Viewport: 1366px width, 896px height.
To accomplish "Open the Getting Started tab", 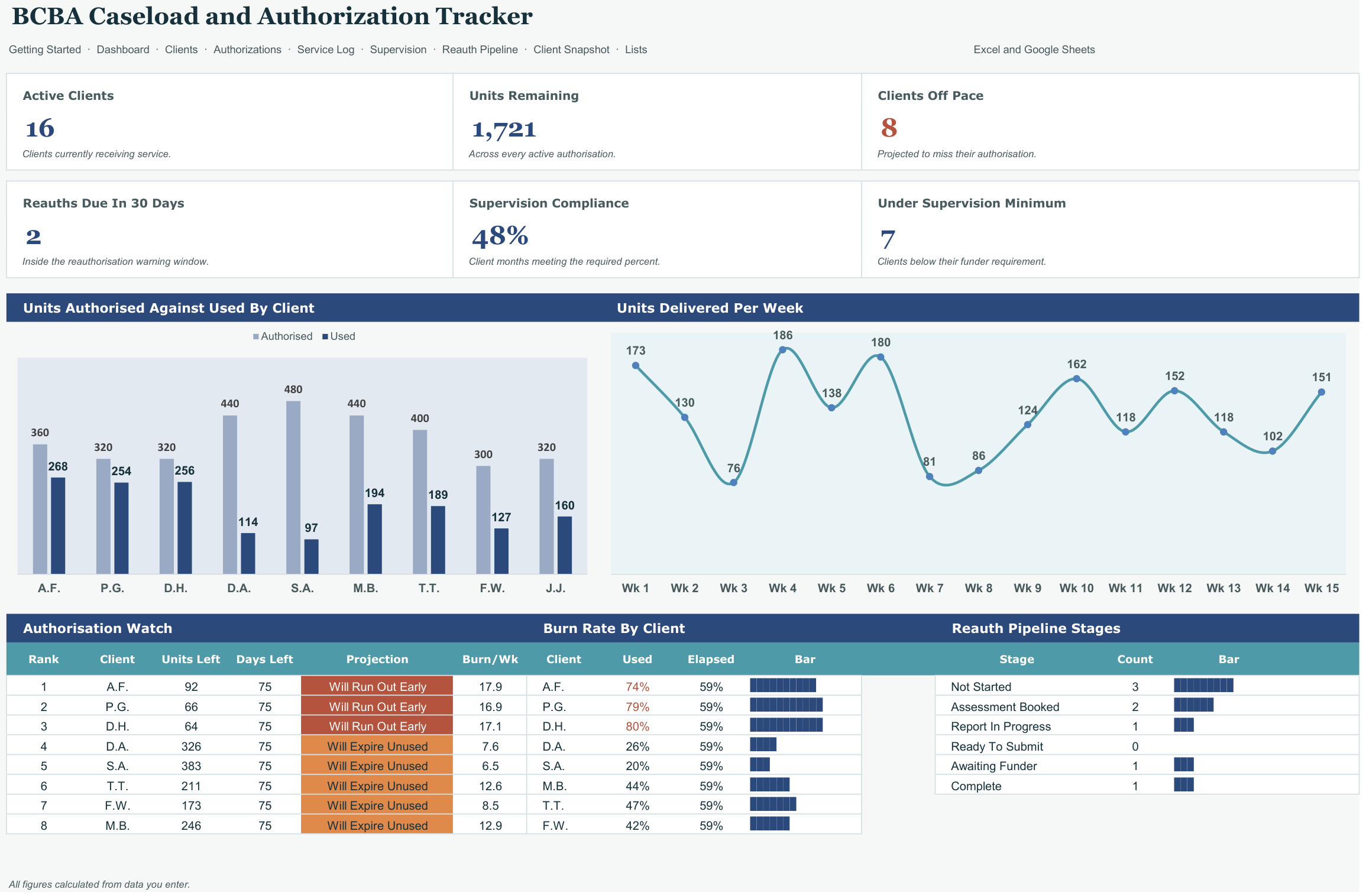I will (45, 50).
